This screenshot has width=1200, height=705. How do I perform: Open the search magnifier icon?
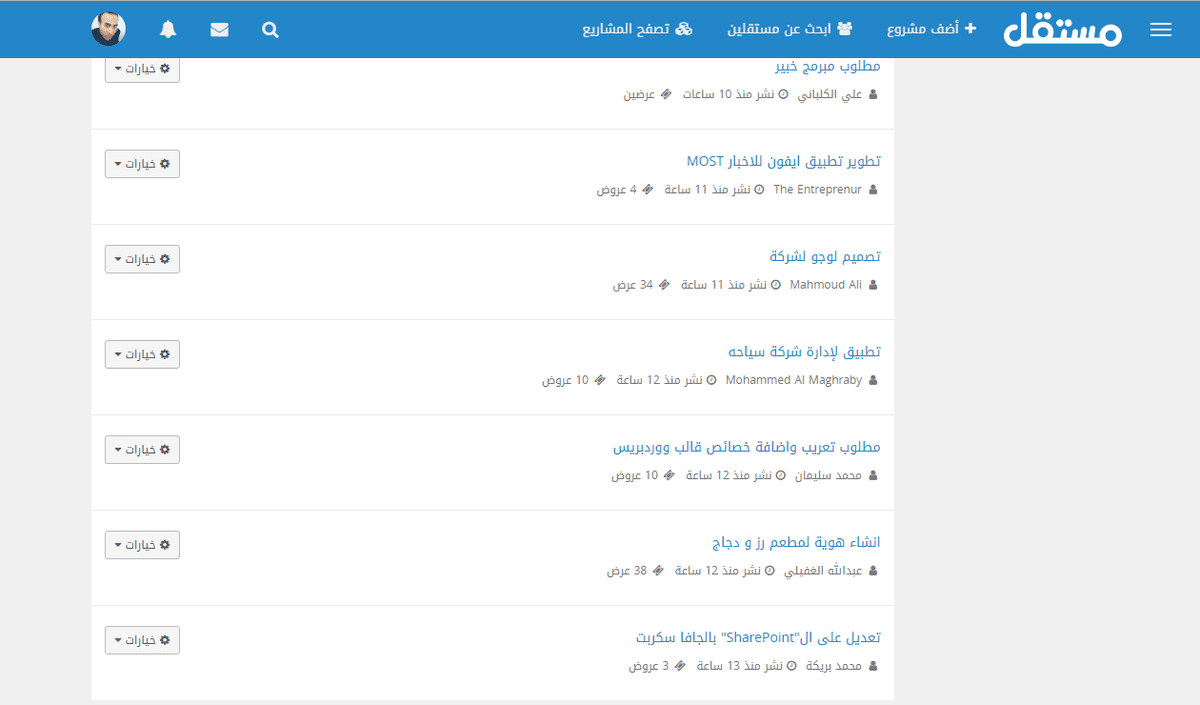click(270, 30)
